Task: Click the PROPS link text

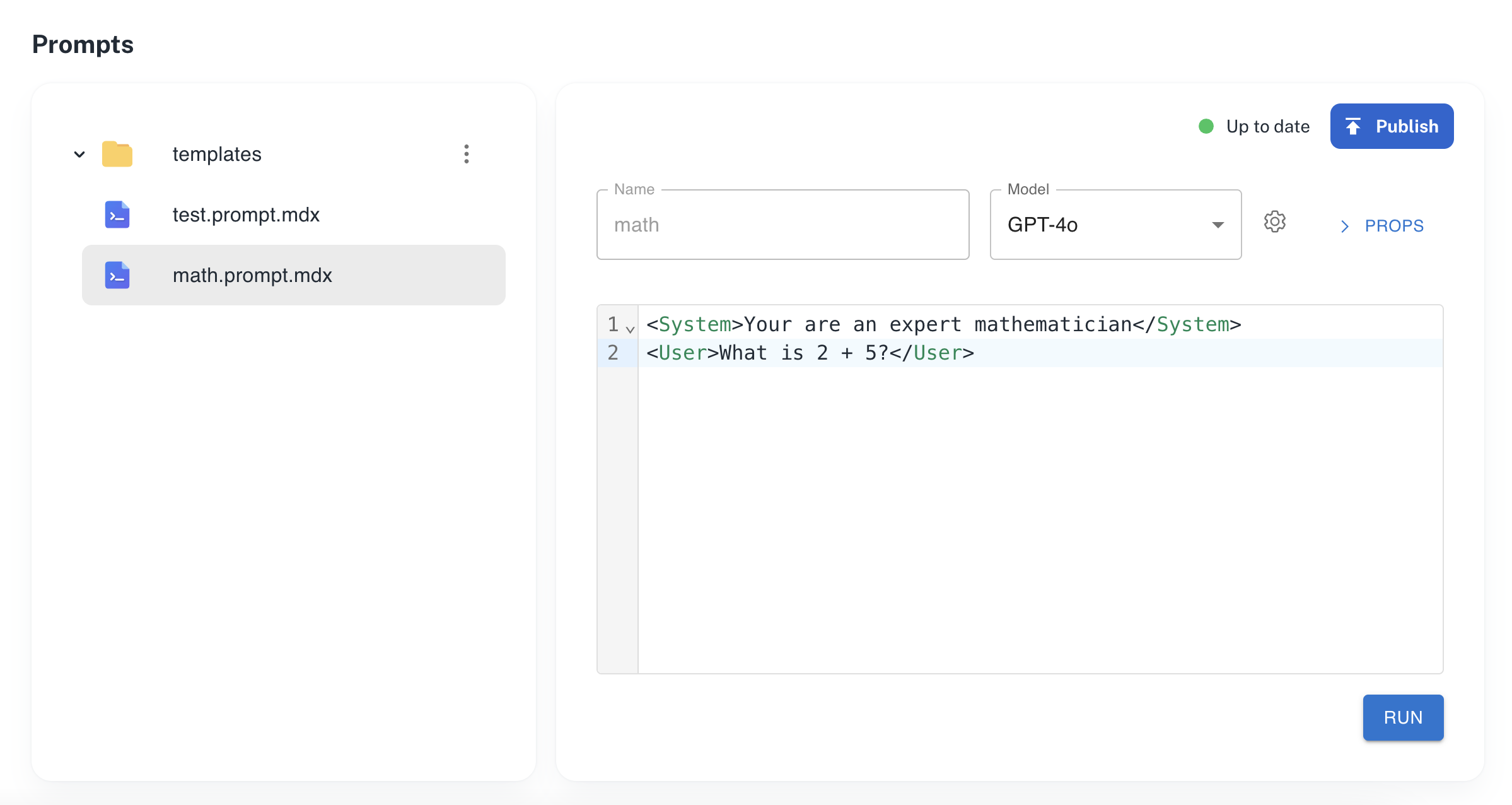Action: tap(1394, 226)
